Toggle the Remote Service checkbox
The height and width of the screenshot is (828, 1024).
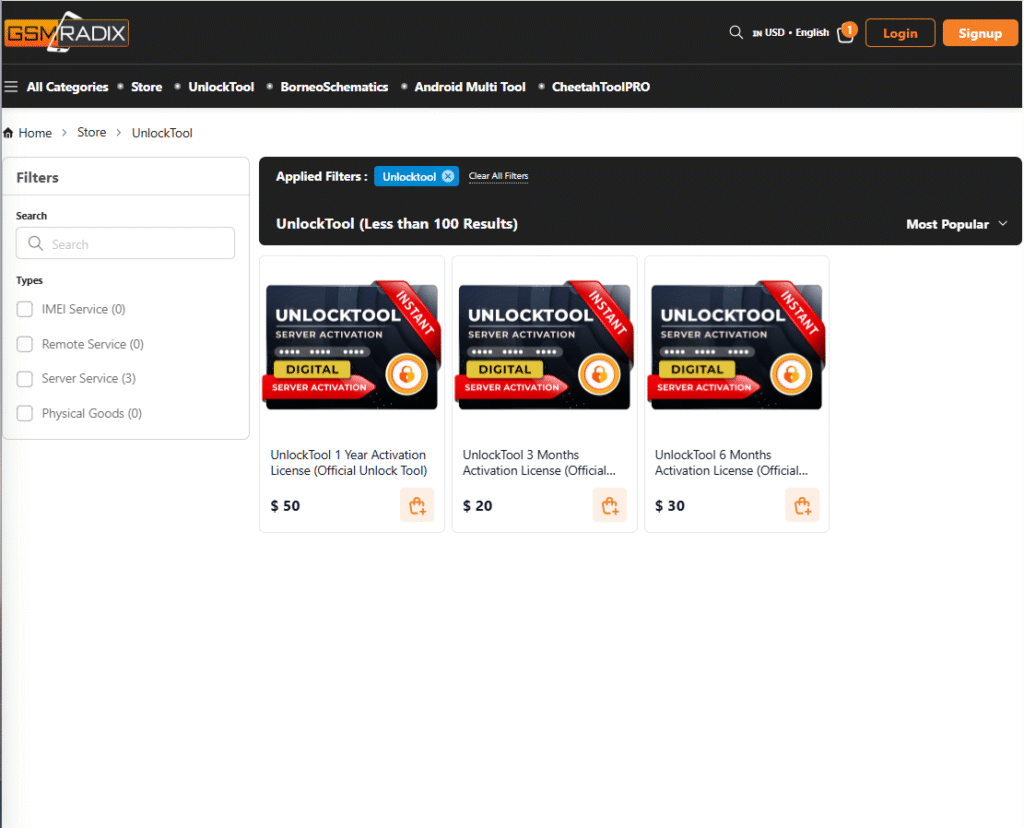pyautogui.click(x=25, y=344)
